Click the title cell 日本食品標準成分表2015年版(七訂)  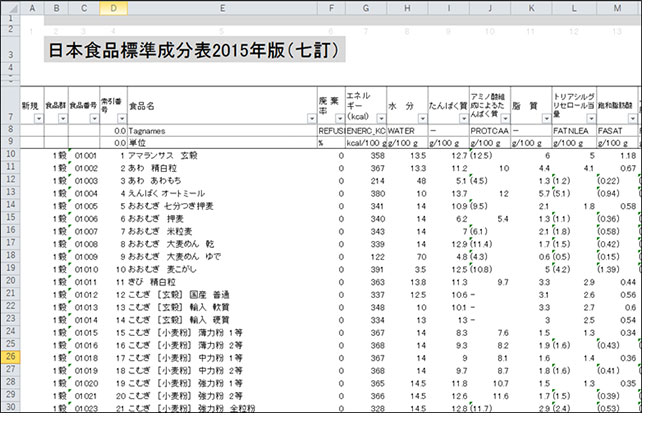click(194, 50)
